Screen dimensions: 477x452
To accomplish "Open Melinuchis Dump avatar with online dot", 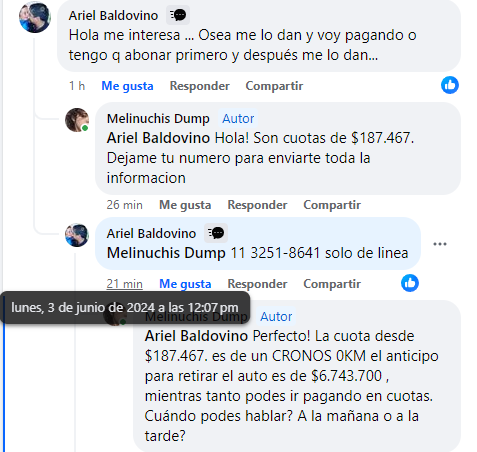I will 77,120.
